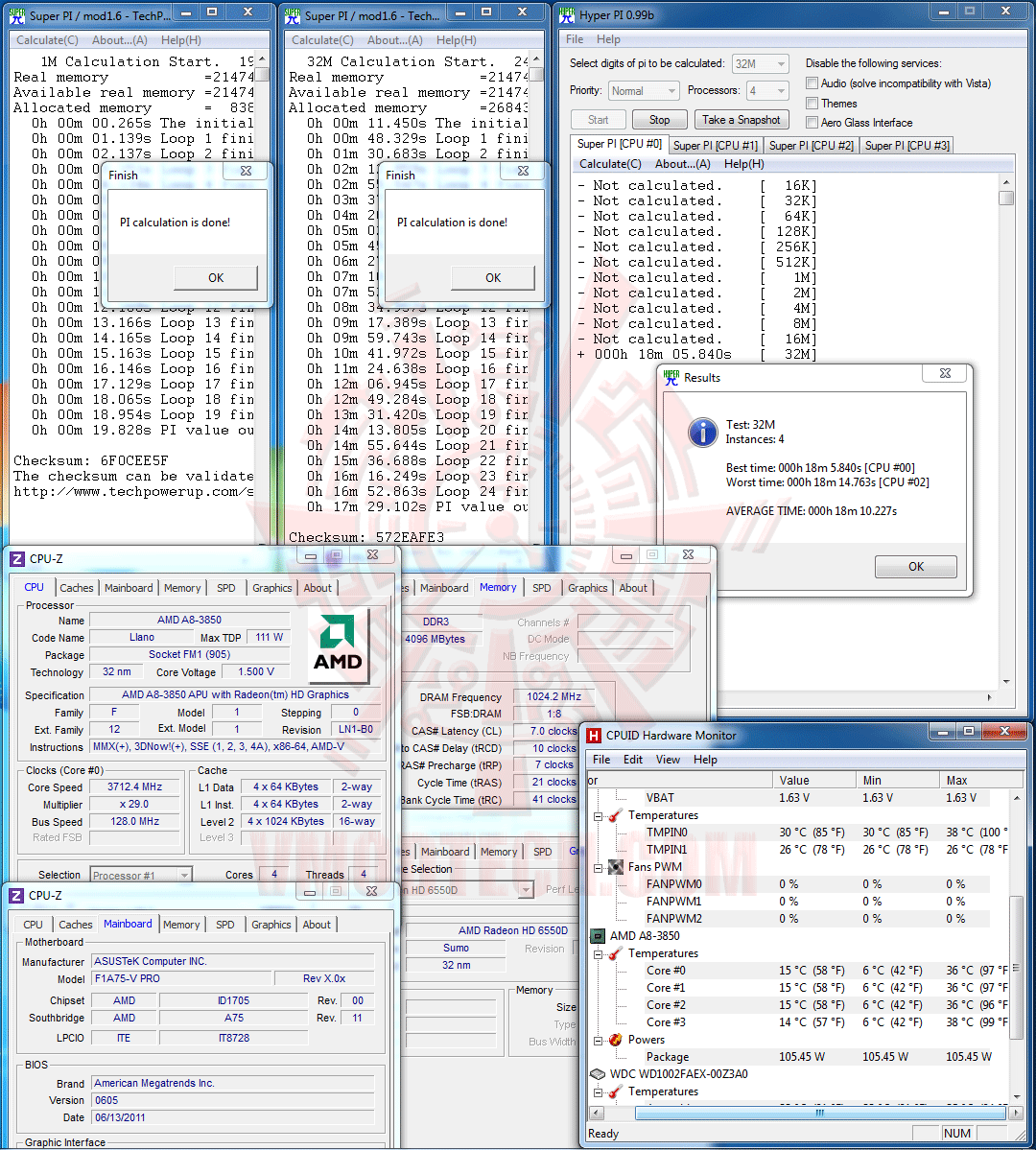Collapse the Fans PWM tree node

click(x=598, y=868)
